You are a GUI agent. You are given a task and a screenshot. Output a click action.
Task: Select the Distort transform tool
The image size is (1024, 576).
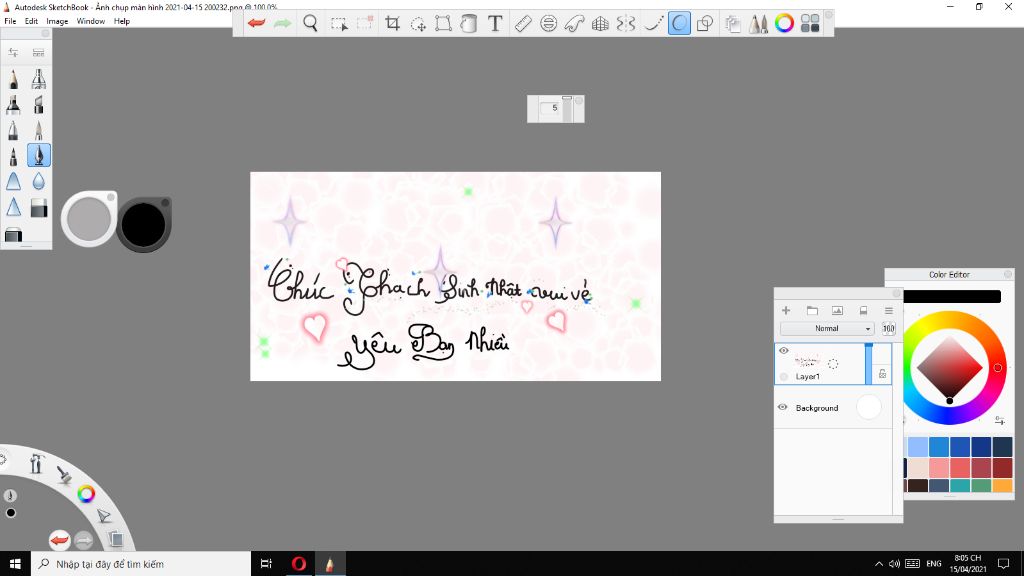click(443, 24)
